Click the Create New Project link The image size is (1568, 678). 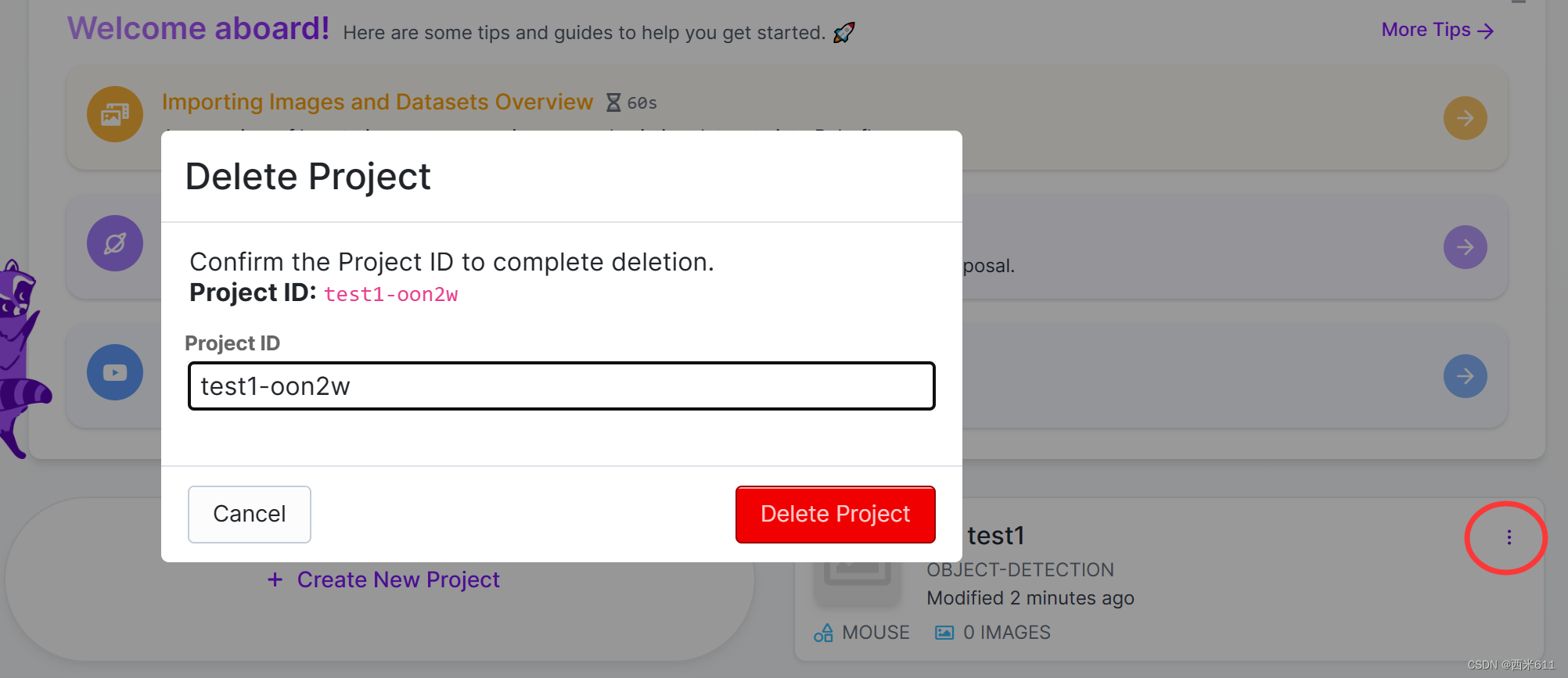tap(383, 579)
